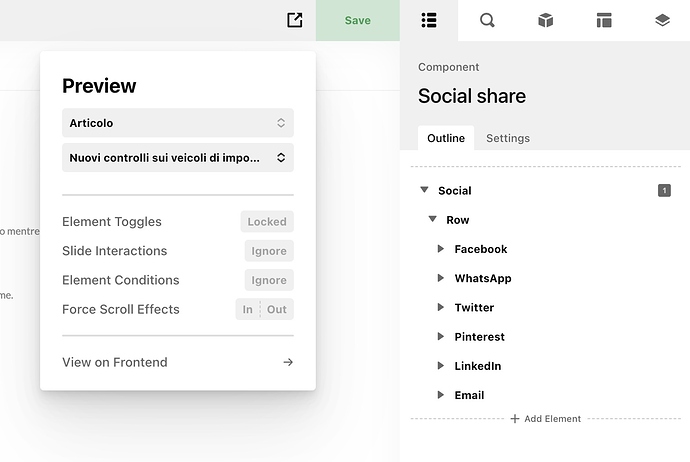
Task: Expand the Facebook element
Action: 440,249
